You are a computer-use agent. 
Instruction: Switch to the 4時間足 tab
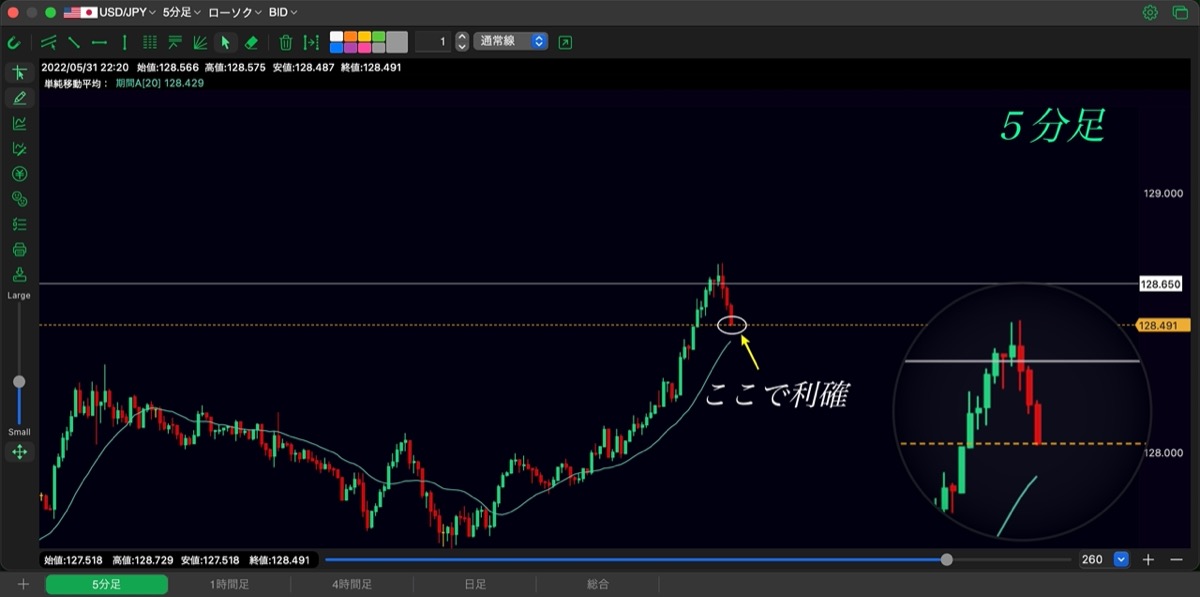click(x=352, y=584)
